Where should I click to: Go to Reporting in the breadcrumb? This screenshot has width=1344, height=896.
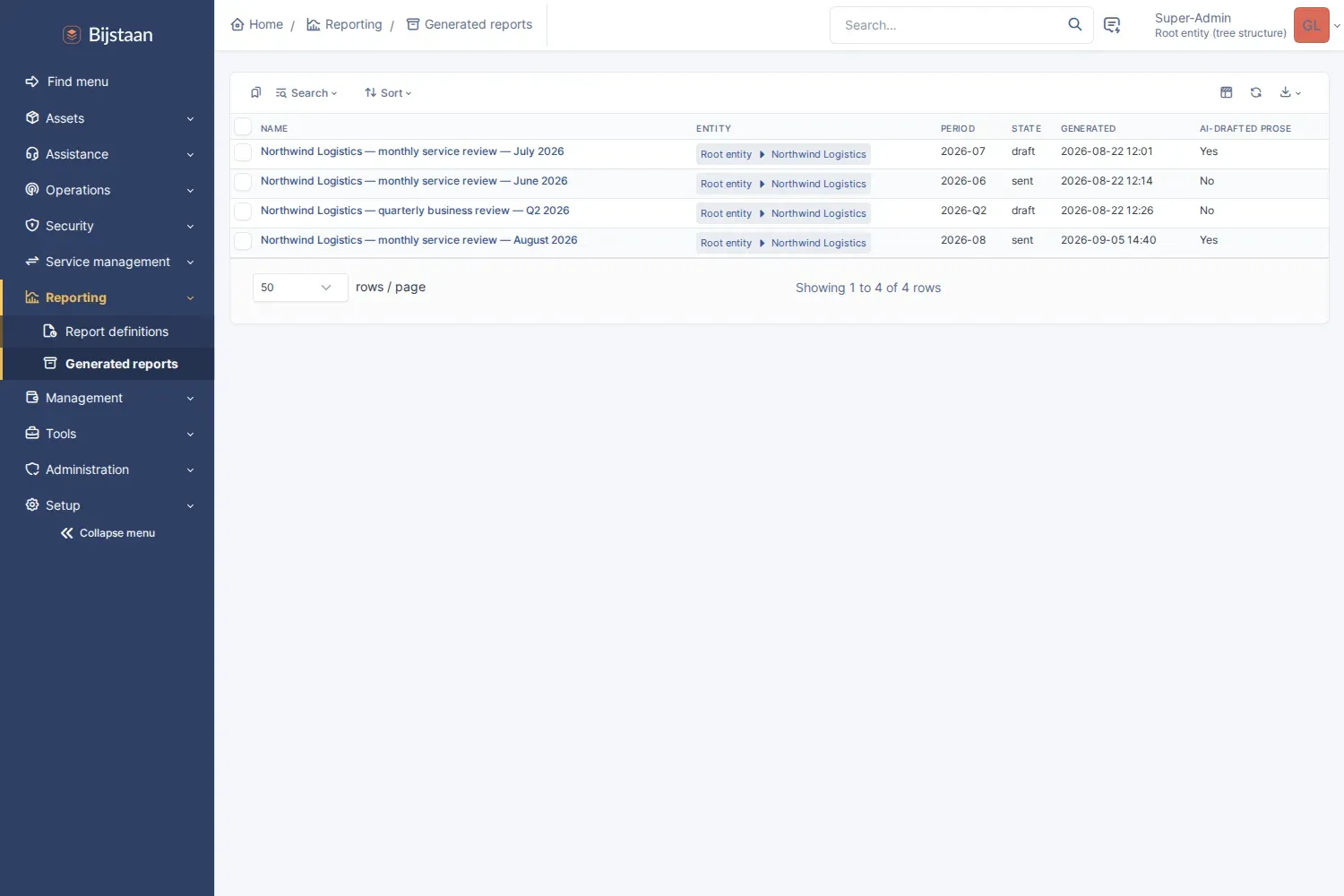coord(344,24)
